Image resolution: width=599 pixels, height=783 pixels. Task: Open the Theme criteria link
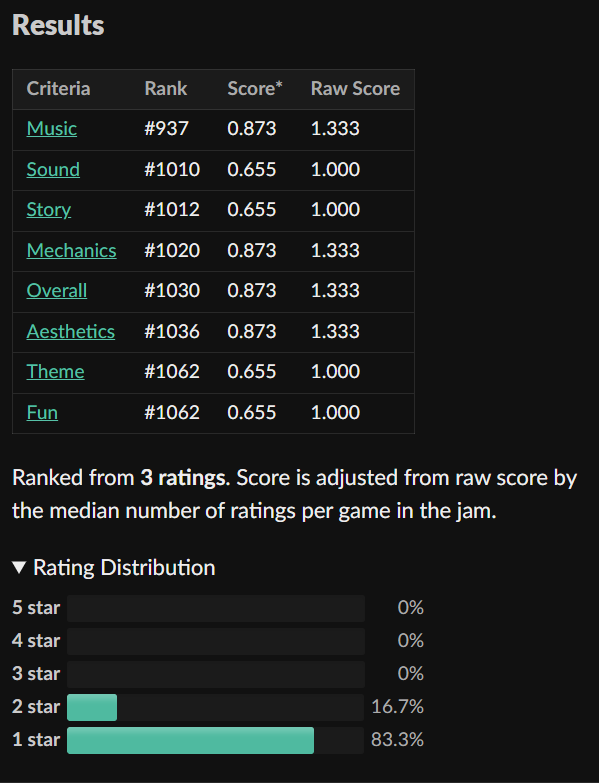pyautogui.click(x=55, y=372)
